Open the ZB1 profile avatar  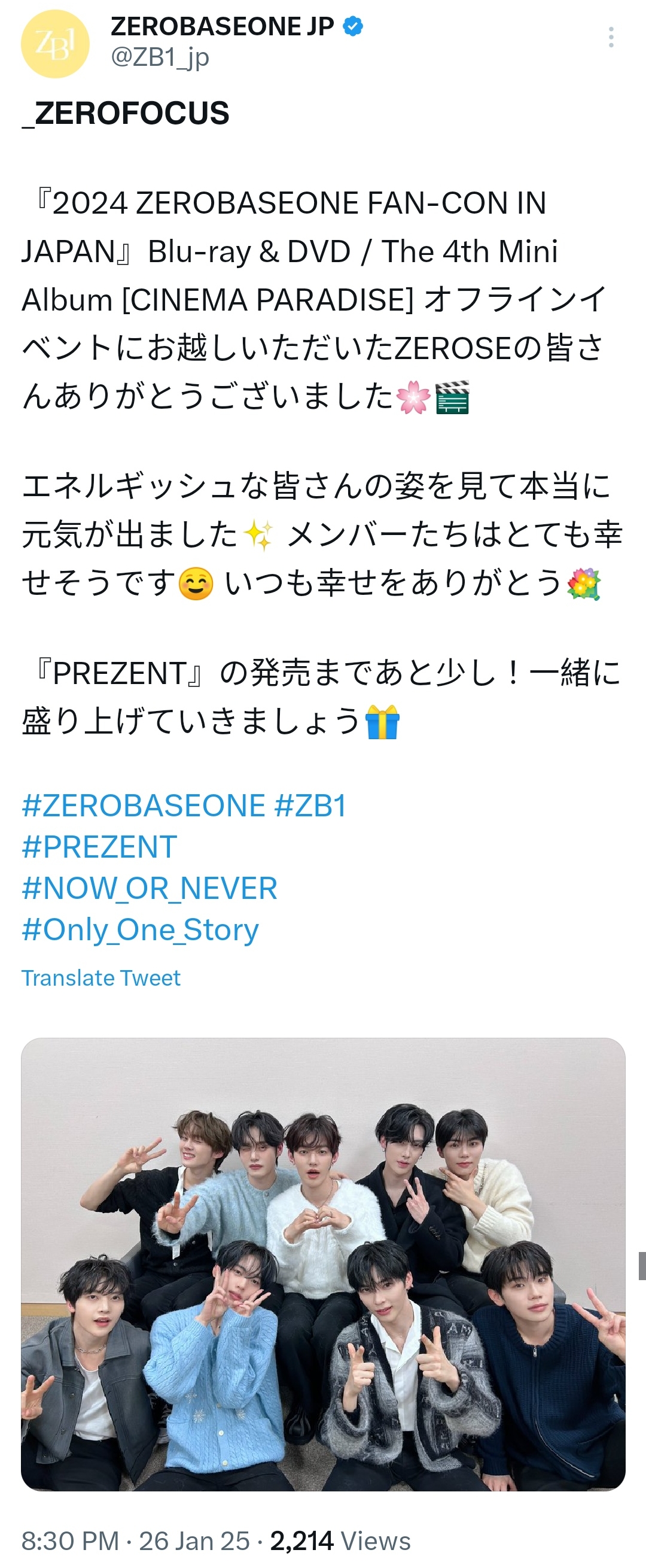pyautogui.click(x=56, y=44)
